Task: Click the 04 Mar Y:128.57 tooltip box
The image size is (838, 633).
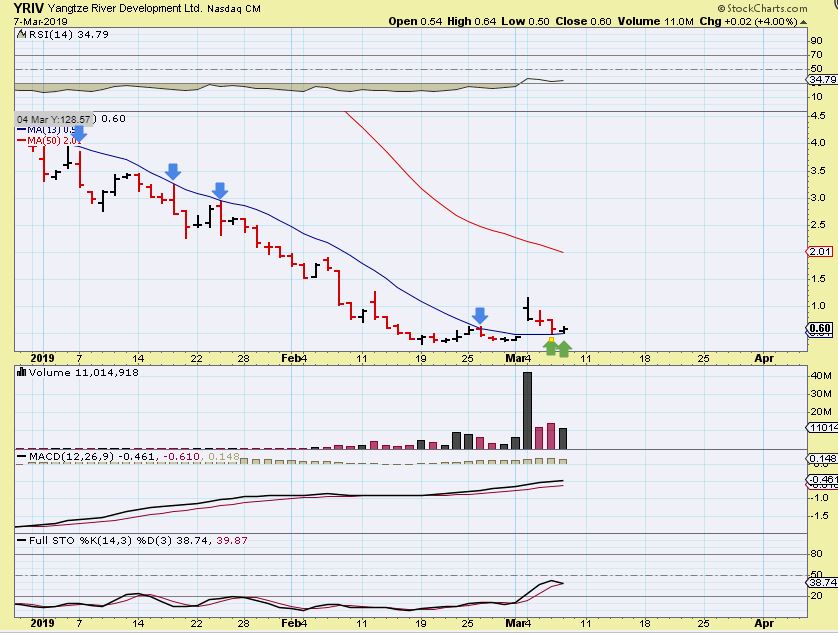Action: pyautogui.click(x=53, y=119)
